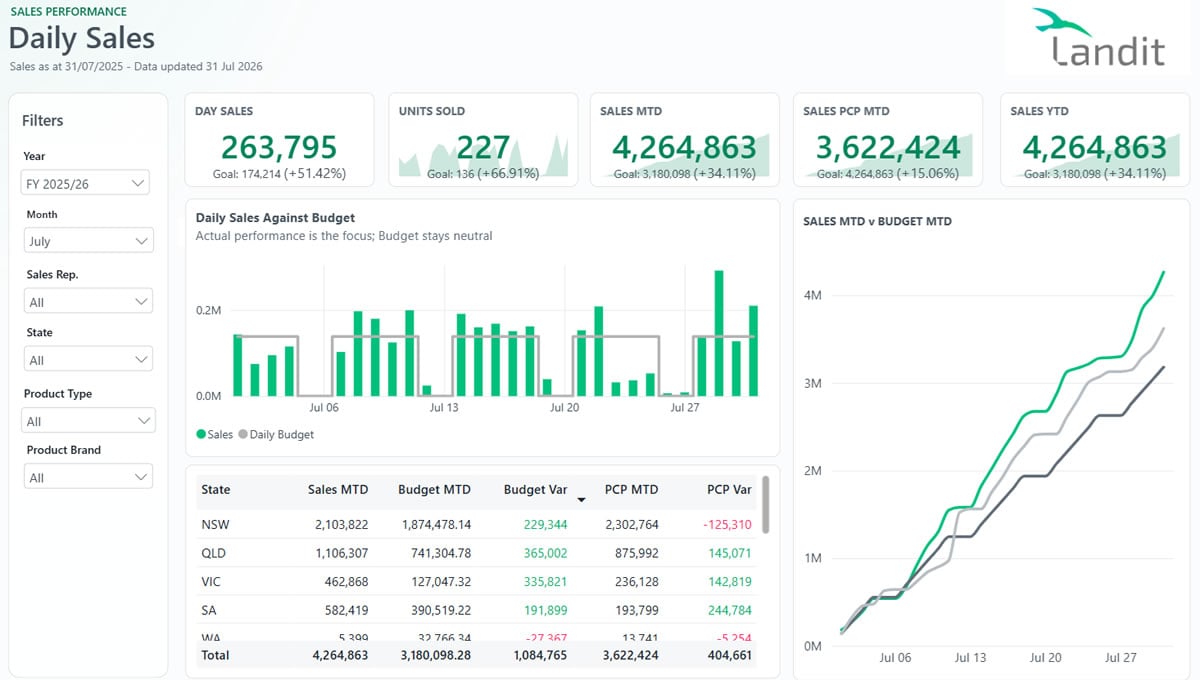Click the SALES MTD v BUDGET MTD chart title
Viewport: 1200px width, 680px height.
click(877, 221)
